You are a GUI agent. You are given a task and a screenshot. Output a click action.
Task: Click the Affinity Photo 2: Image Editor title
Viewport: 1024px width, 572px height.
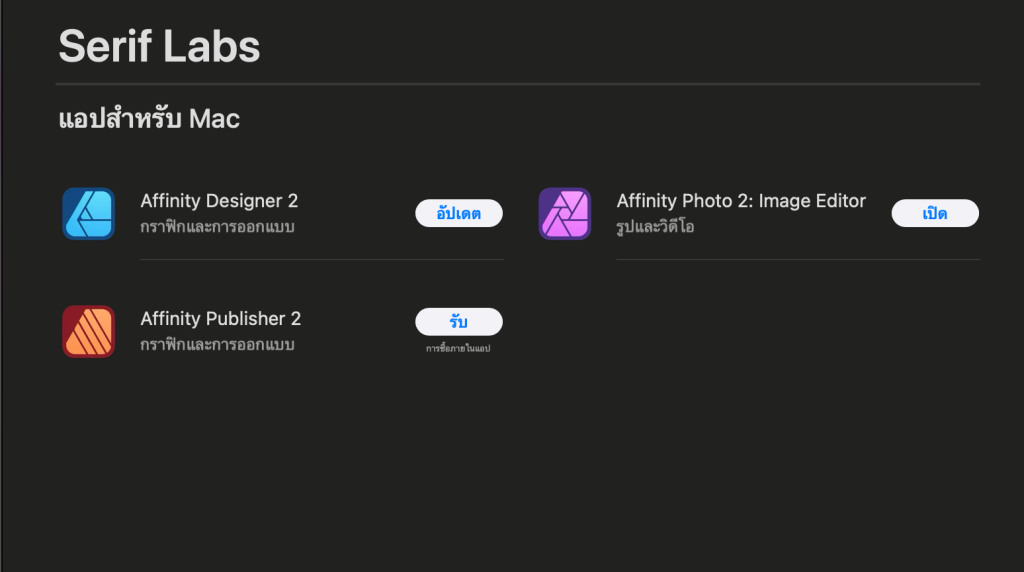pos(741,201)
